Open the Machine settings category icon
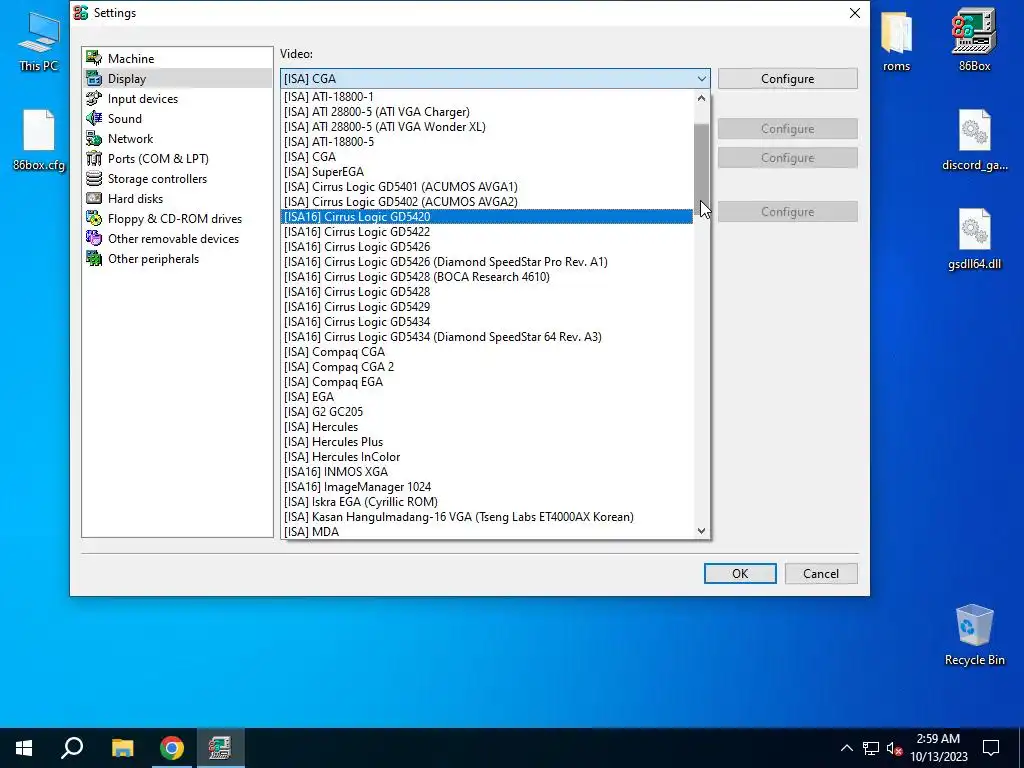Image resolution: width=1024 pixels, height=768 pixels. (94, 58)
